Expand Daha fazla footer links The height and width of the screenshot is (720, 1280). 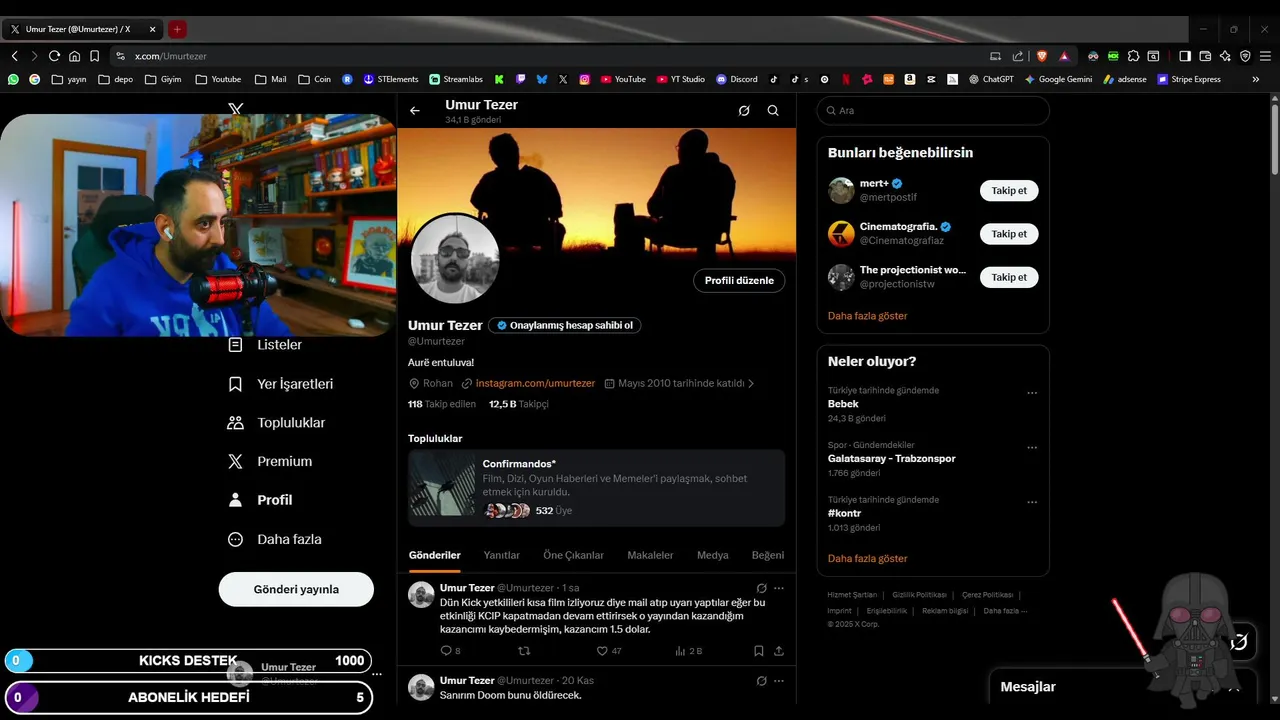coord(1005,610)
